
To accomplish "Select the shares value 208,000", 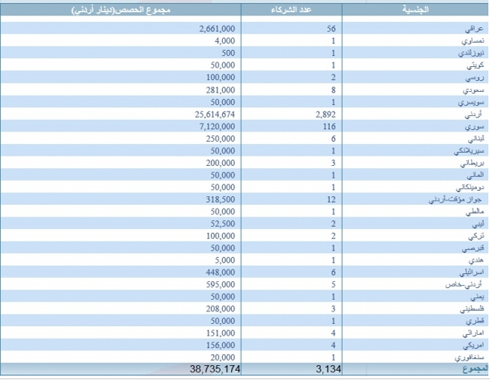I will coord(221,309).
